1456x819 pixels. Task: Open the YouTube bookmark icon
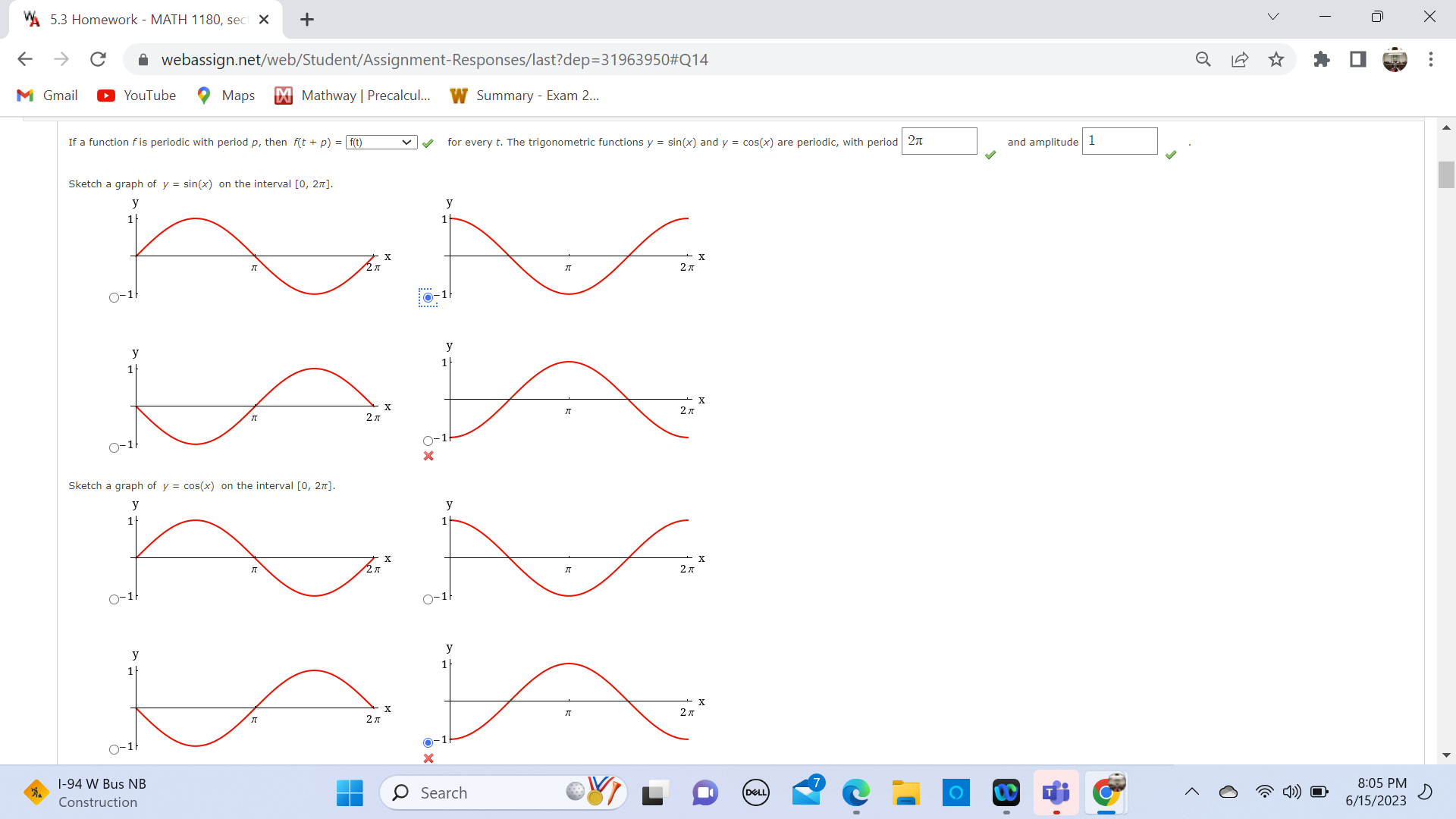(x=105, y=96)
